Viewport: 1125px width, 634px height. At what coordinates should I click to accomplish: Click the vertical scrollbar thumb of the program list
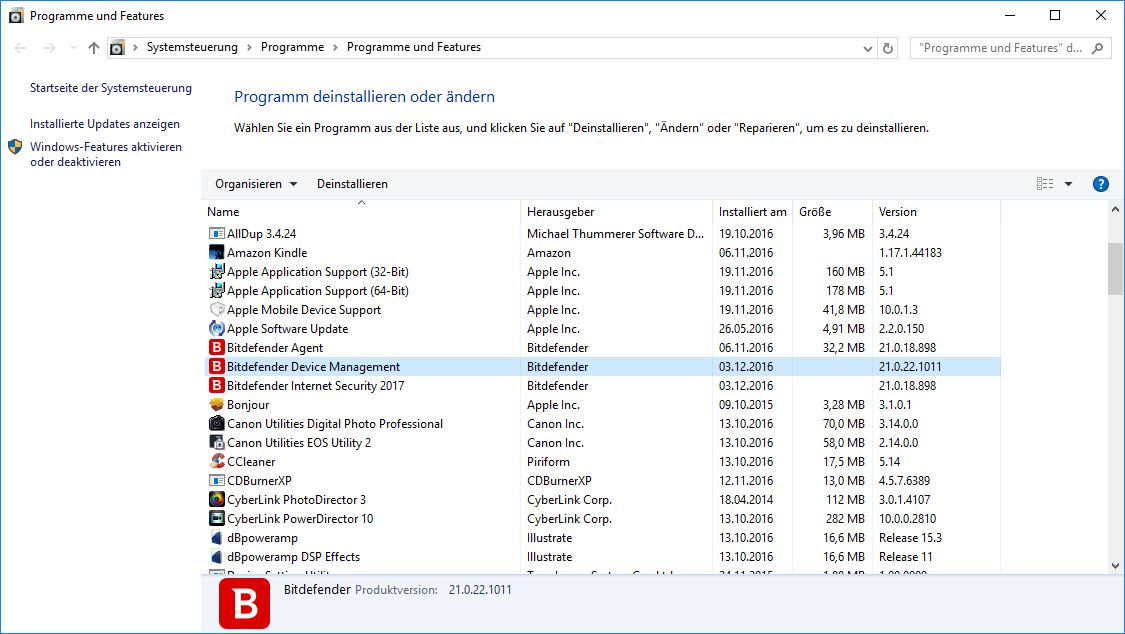pyautogui.click(x=1115, y=269)
